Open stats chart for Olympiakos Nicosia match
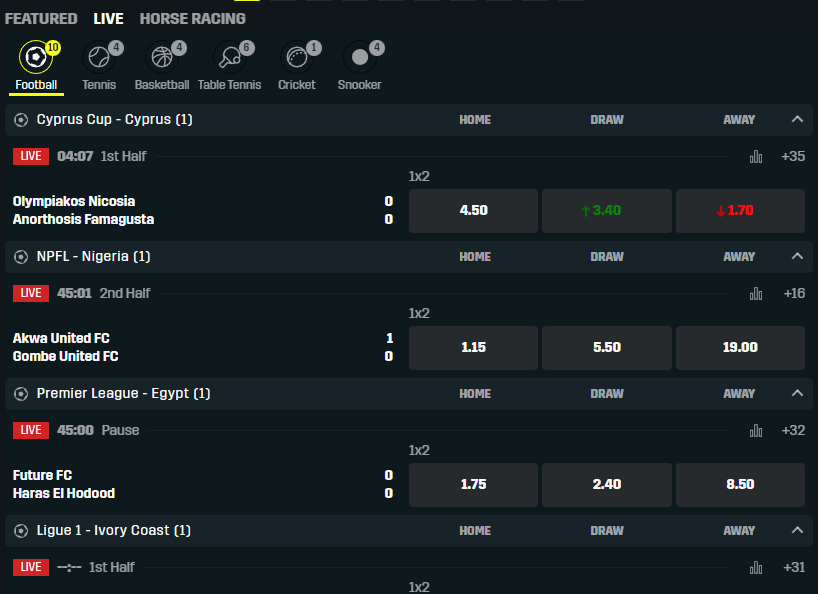 (x=756, y=156)
